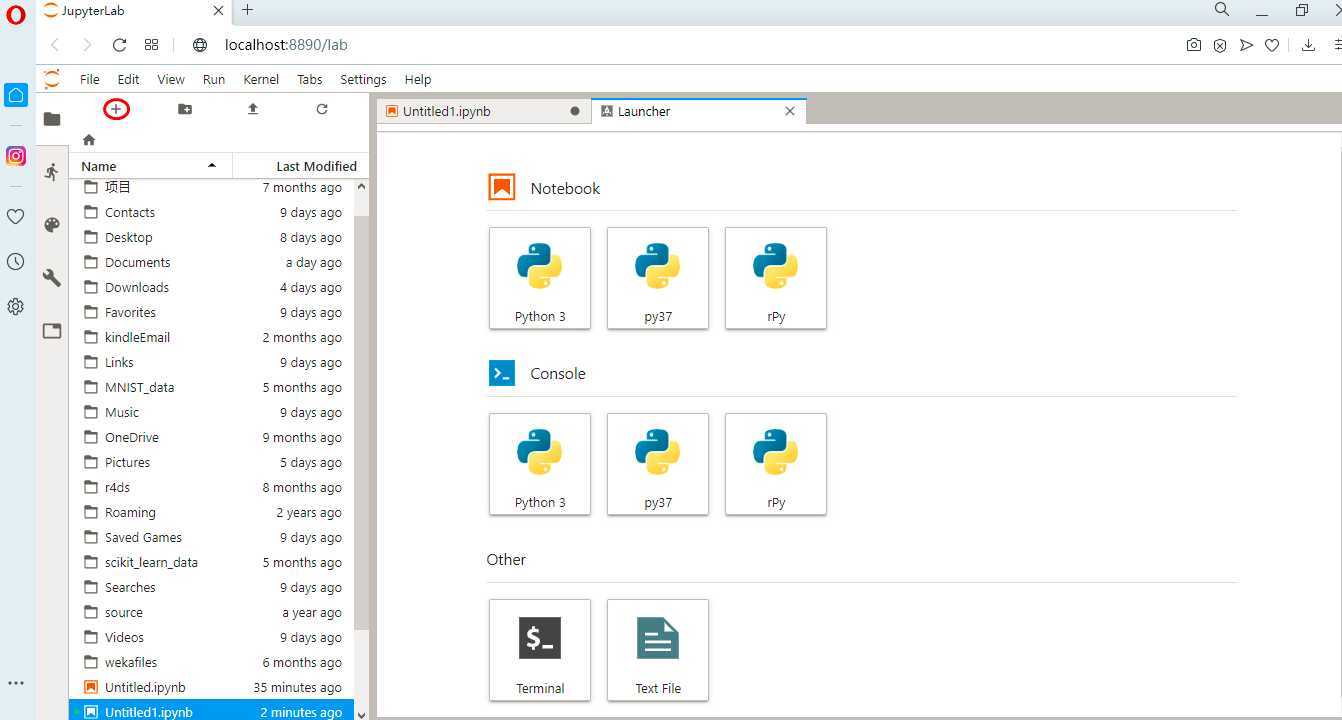This screenshot has height=720, width=1342.
Task: Start a Python 3 console
Action: (540, 464)
